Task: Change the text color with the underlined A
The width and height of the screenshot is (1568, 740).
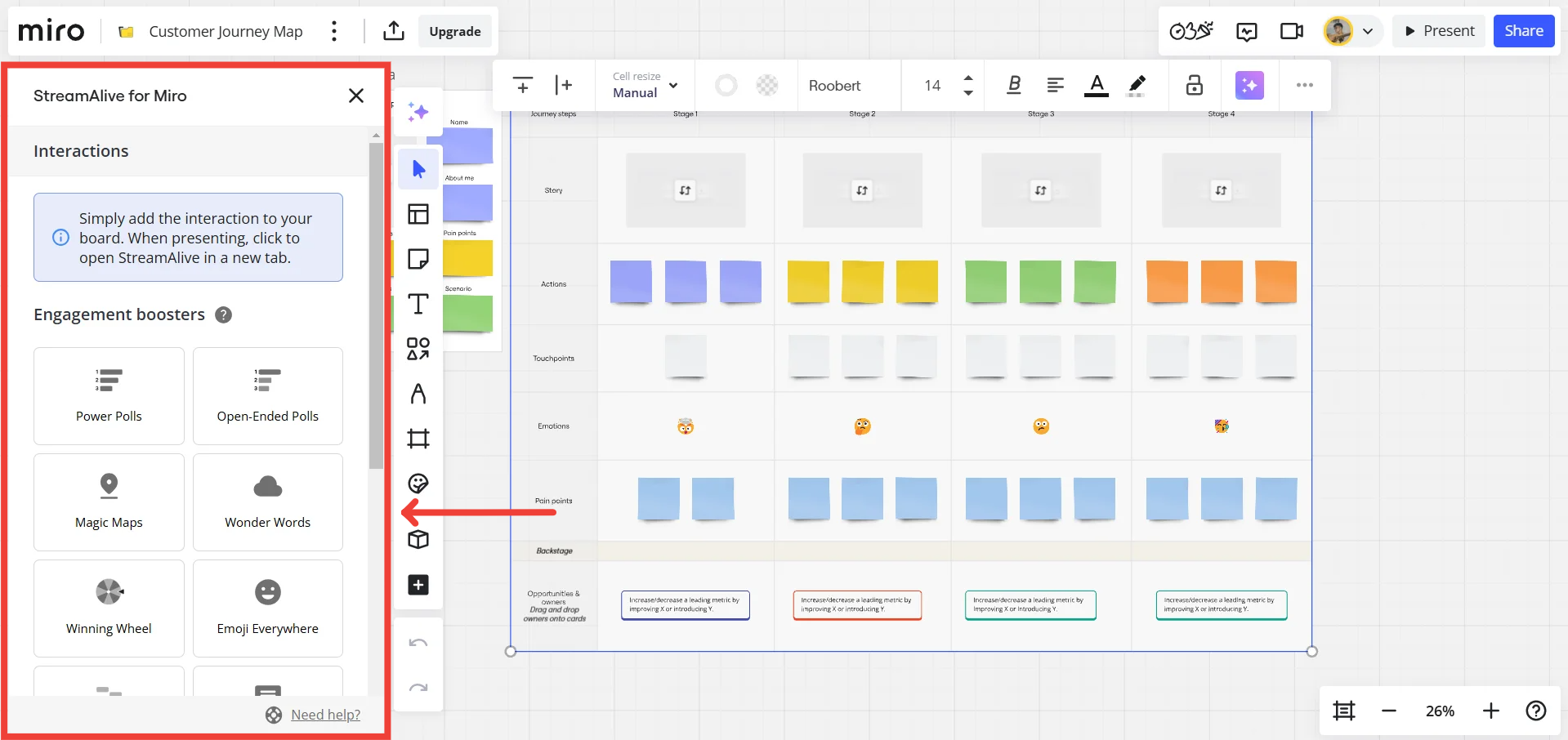Action: point(1097,85)
